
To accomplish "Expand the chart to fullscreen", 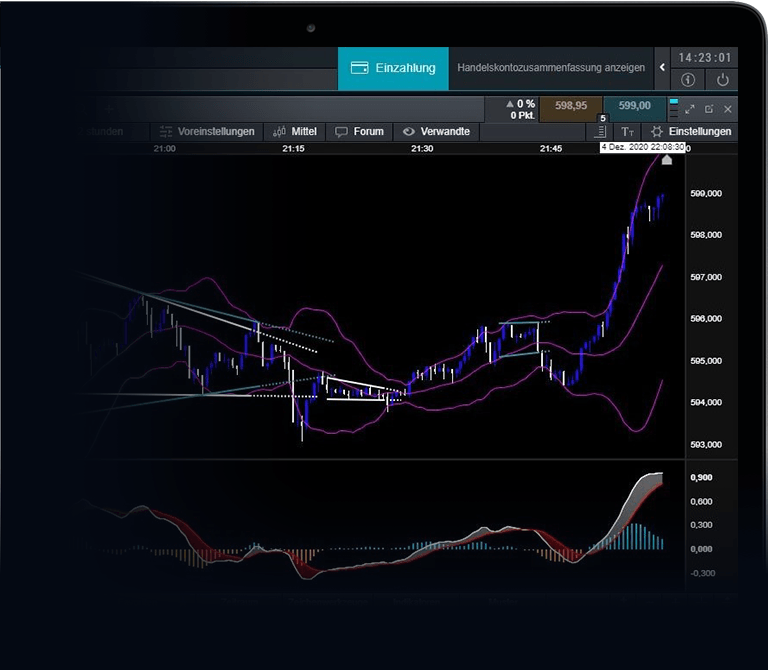I will (690, 108).
